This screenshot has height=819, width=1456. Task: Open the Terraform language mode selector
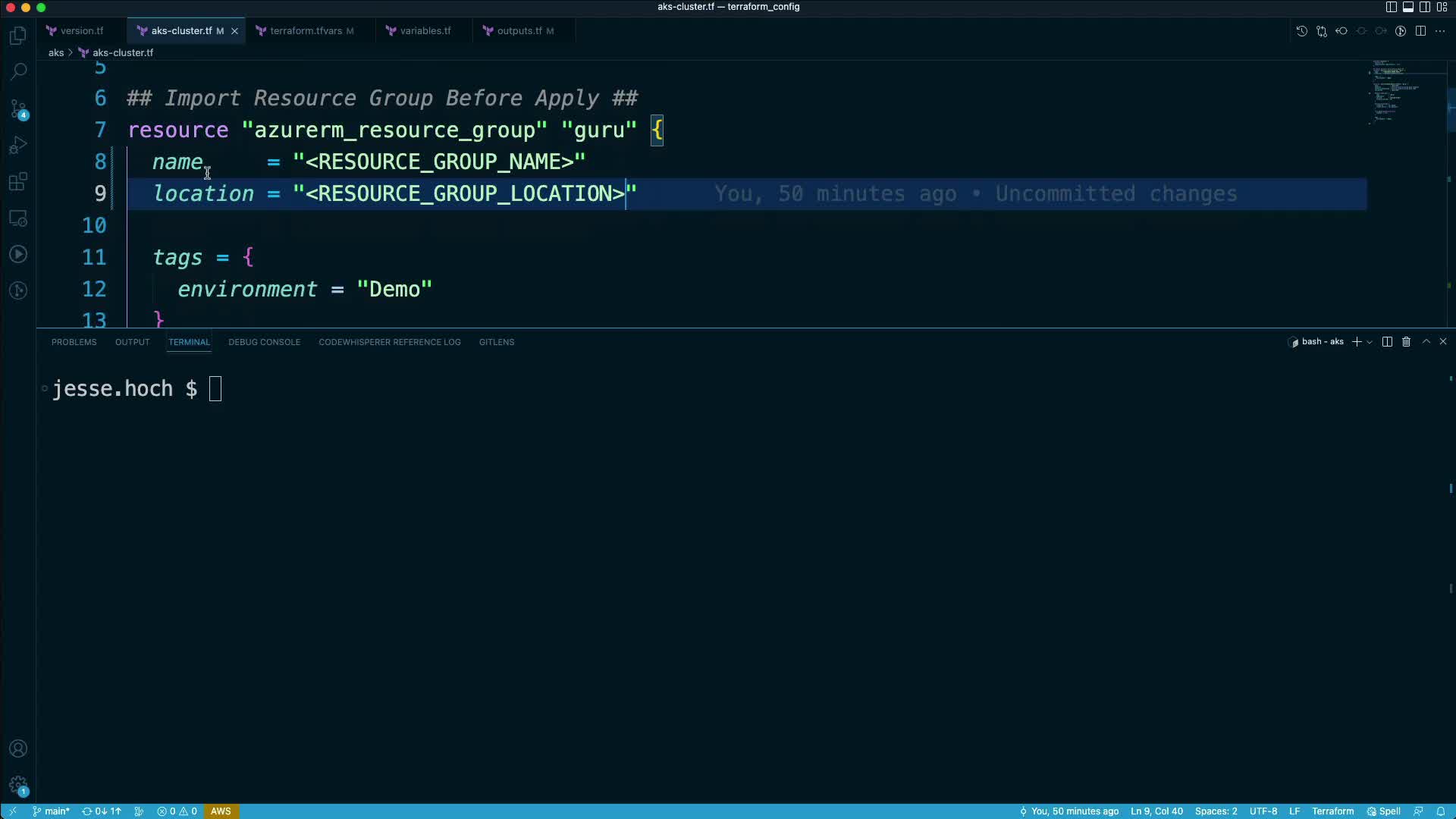1332,811
